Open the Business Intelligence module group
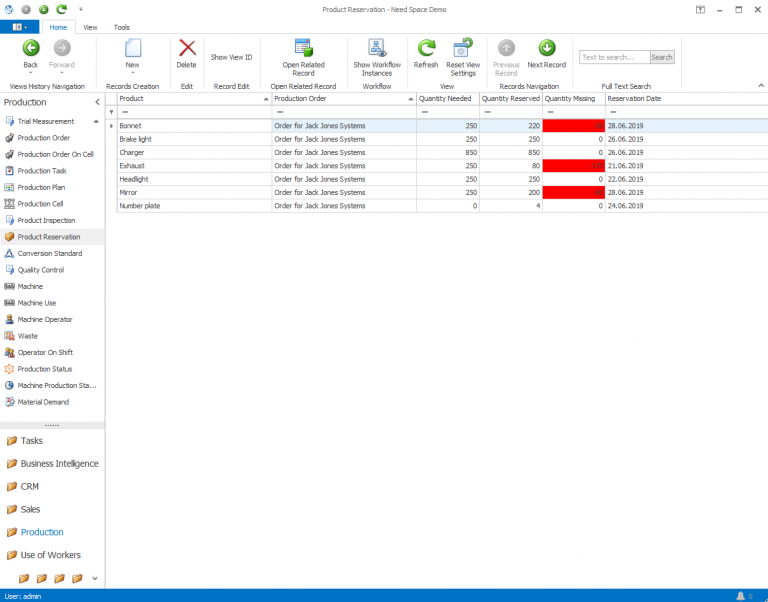This screenshot has width=768, height=602. pyautogui.click(x=59, y=464)
